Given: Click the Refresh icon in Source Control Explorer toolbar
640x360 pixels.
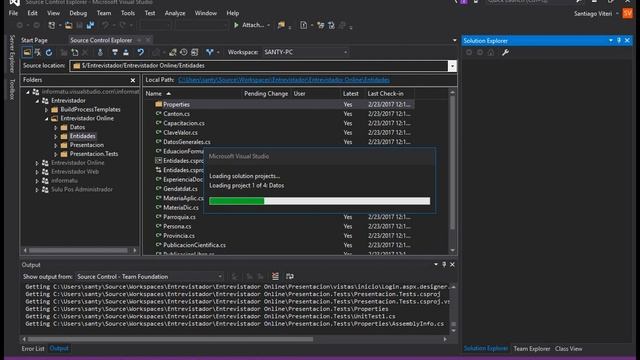Looking at the screenshot, I should [x=49, y=52].
